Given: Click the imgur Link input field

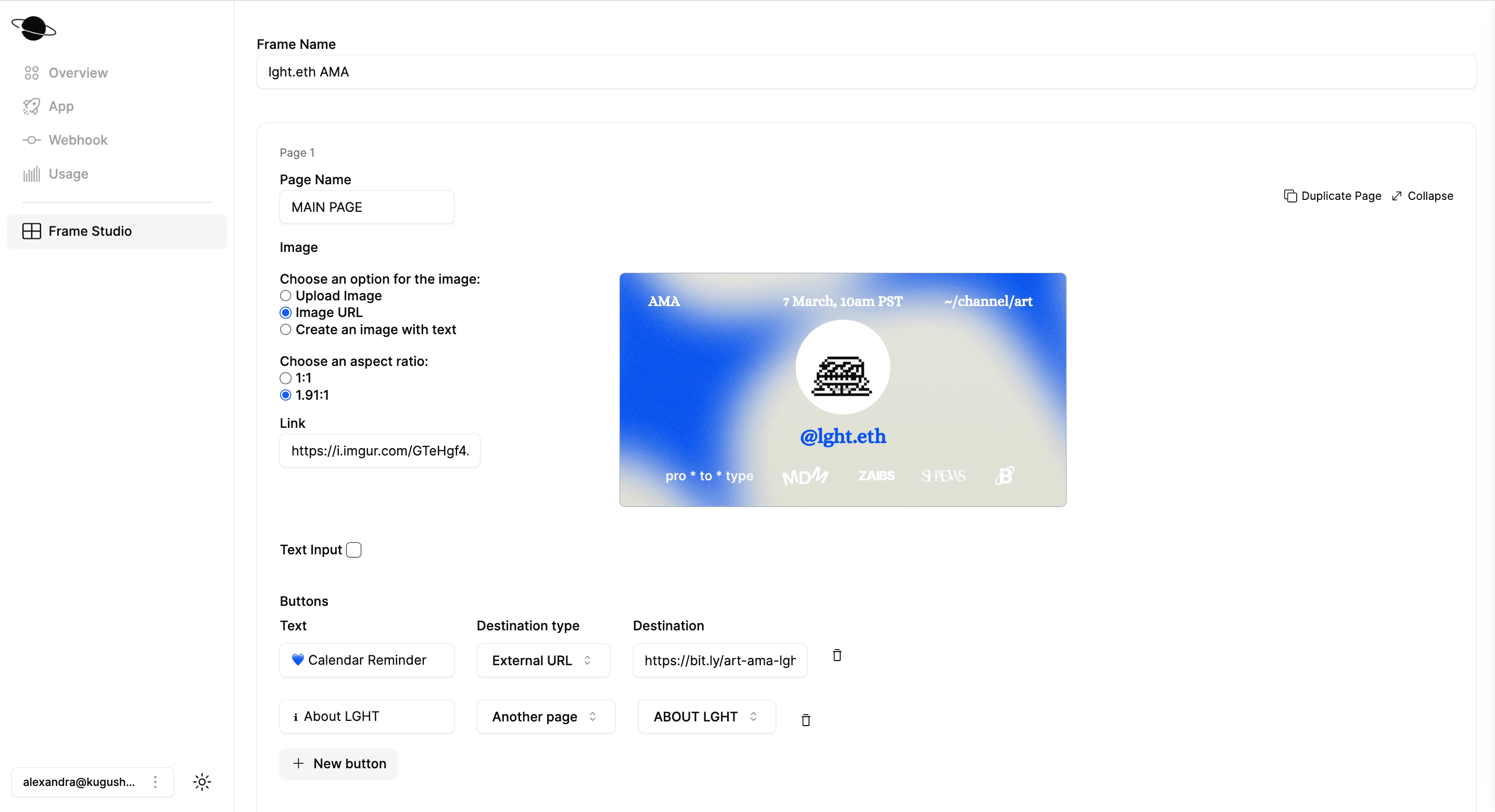Looking at the screenshot, I should click(x=379, y=450).
